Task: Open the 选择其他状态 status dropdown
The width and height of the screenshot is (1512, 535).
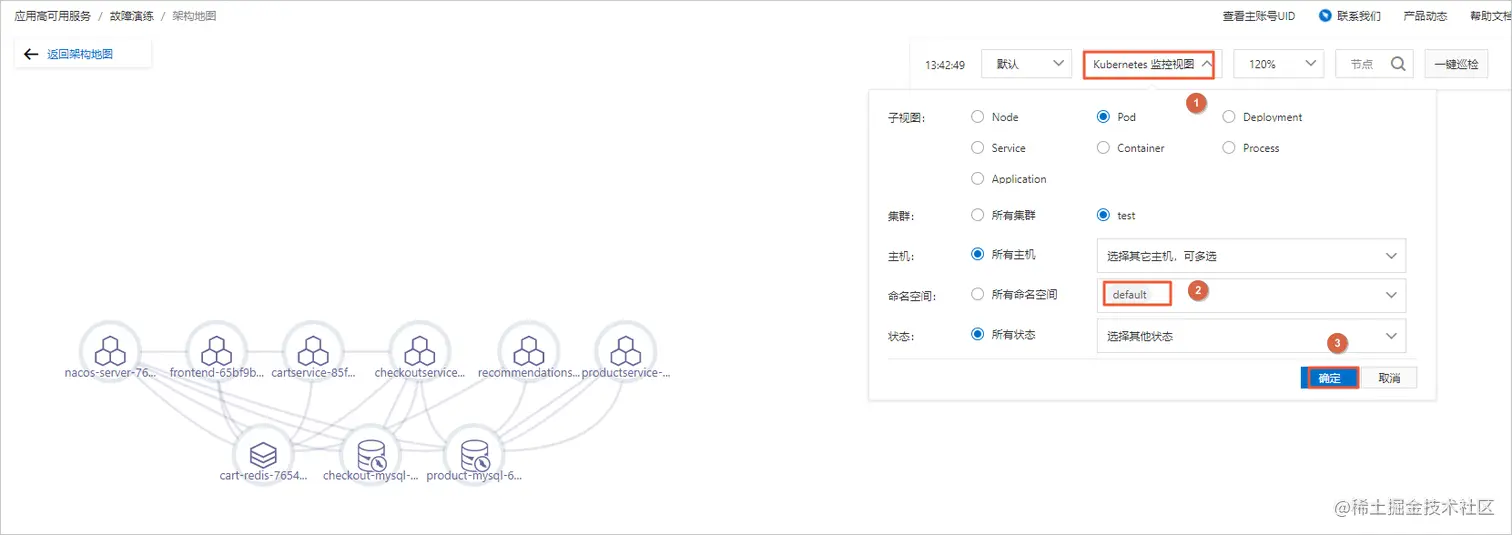Action: click(x=1251, y=336)
